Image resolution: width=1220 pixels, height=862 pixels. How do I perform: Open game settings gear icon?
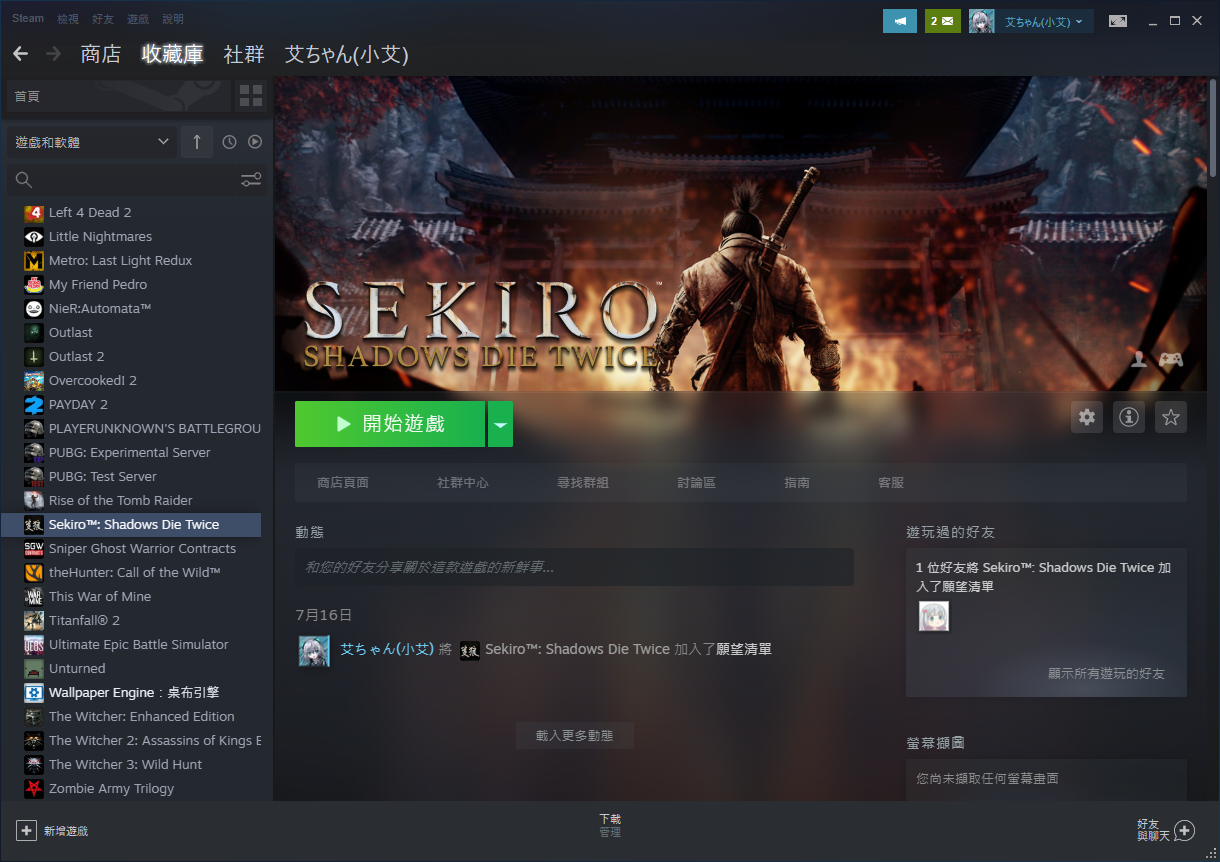(1087, 417)
